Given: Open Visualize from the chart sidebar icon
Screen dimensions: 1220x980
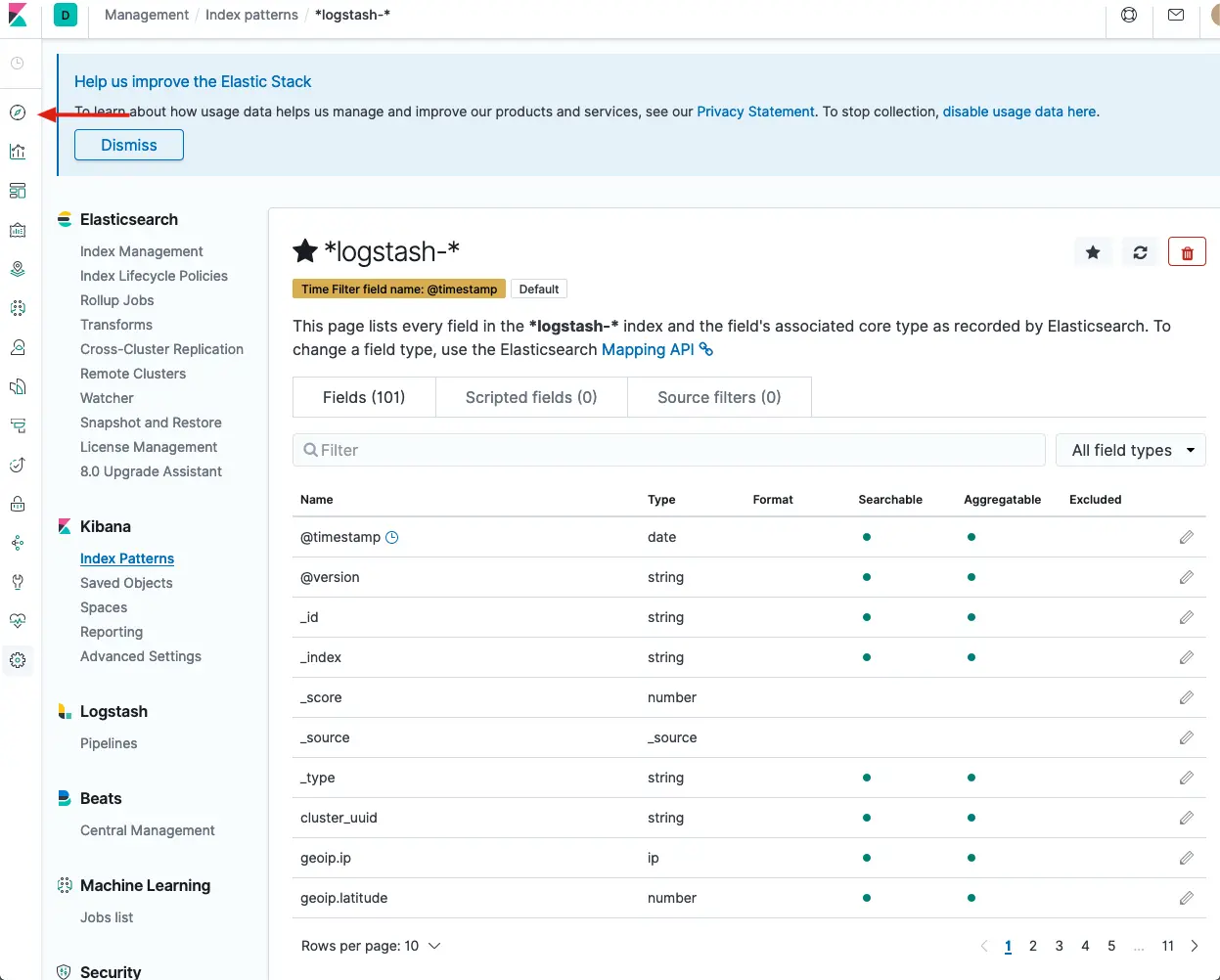Looking at the screenshot, I should pyautogui.click(x=18, y=152).
